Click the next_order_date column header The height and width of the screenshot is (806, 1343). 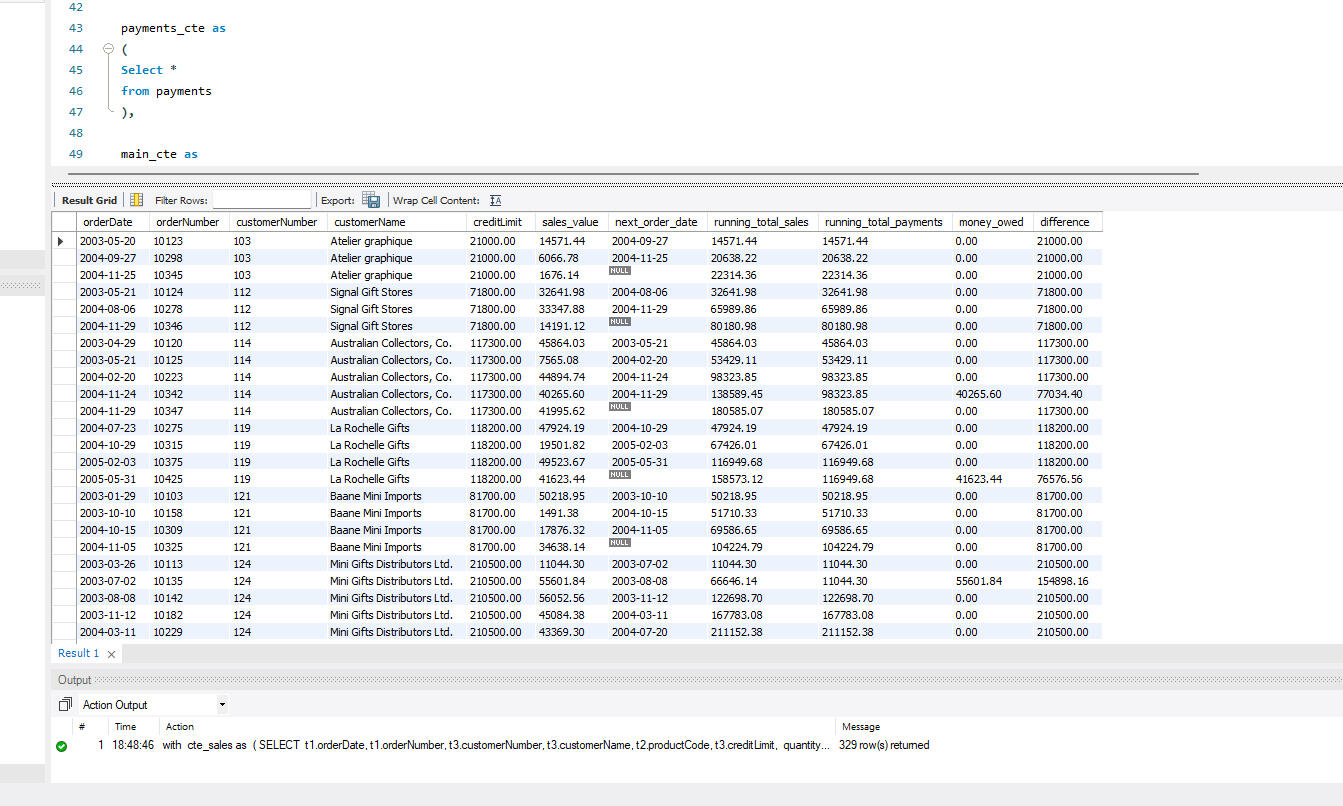658,222
